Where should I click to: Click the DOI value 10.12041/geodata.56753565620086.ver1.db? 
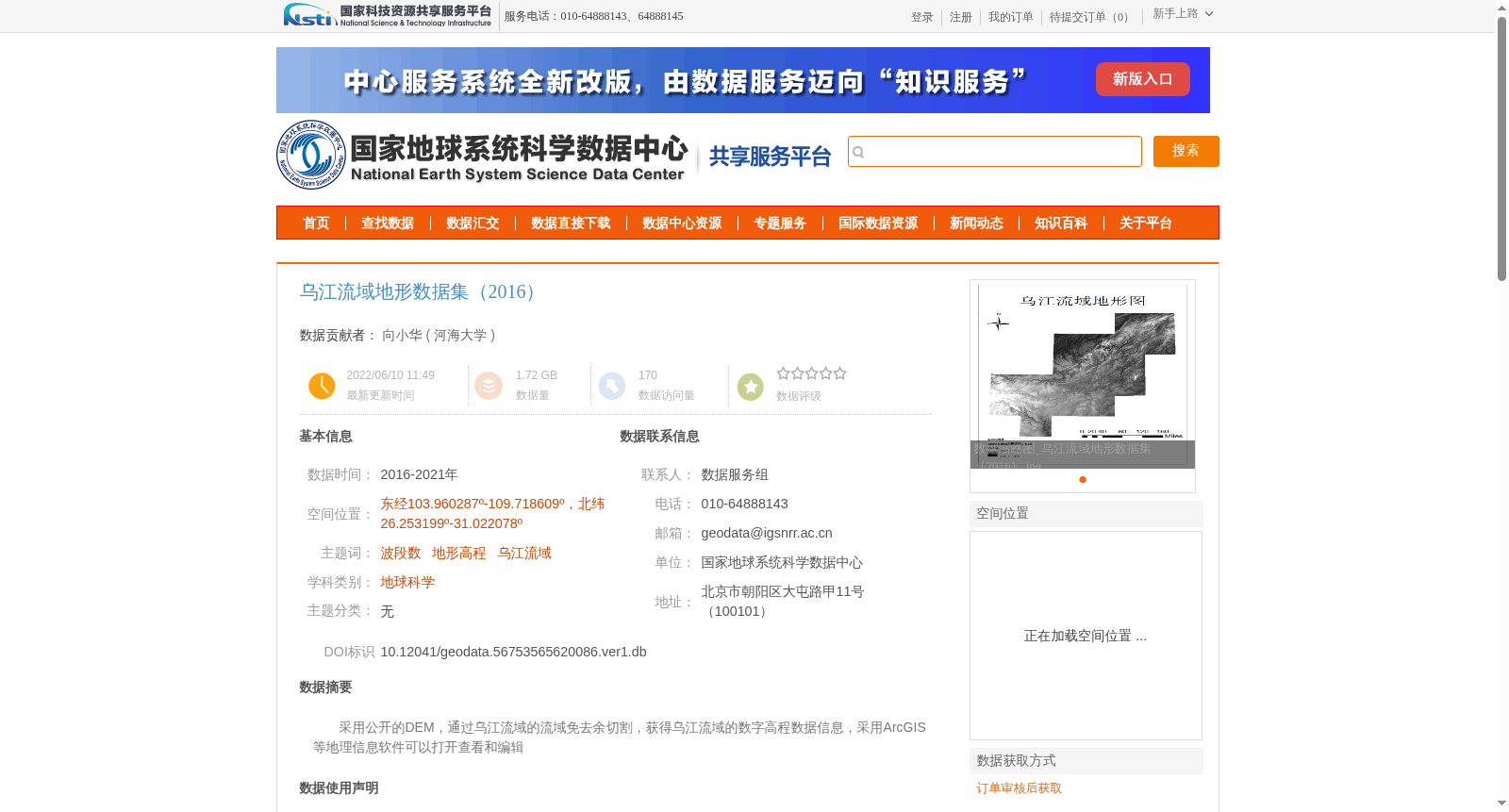click(x=513, y=652)
